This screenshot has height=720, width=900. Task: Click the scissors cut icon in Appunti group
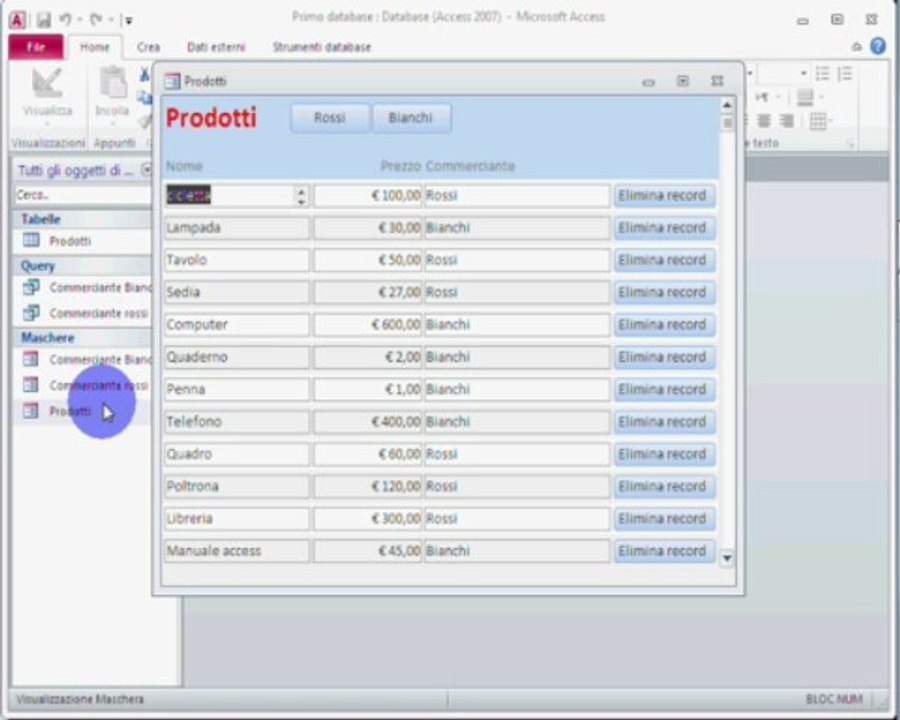pyautogui.click(x=145, y=74)
